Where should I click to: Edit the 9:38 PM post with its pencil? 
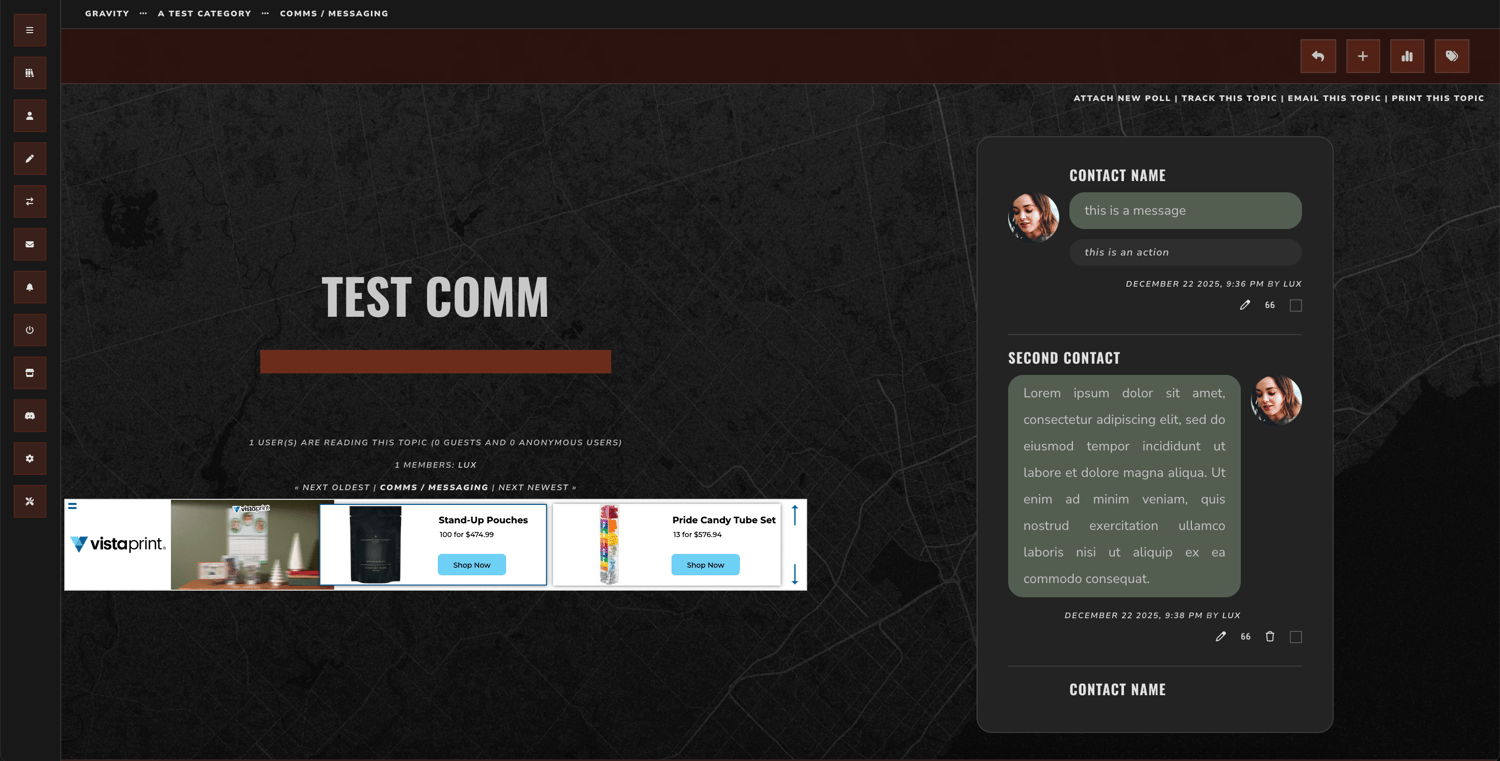(1221, 636)
